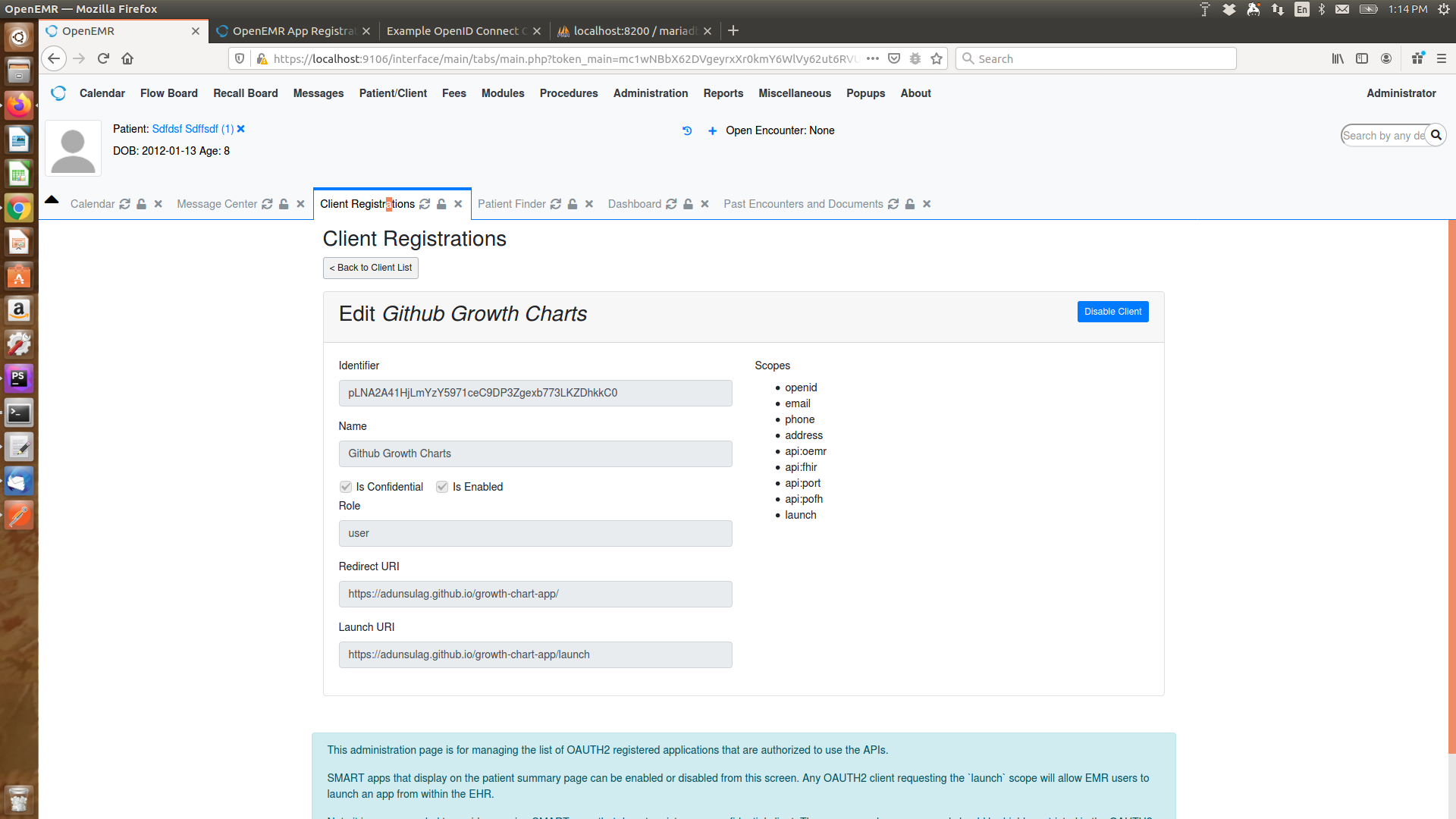Open the Administration menu

pos(650,93)
